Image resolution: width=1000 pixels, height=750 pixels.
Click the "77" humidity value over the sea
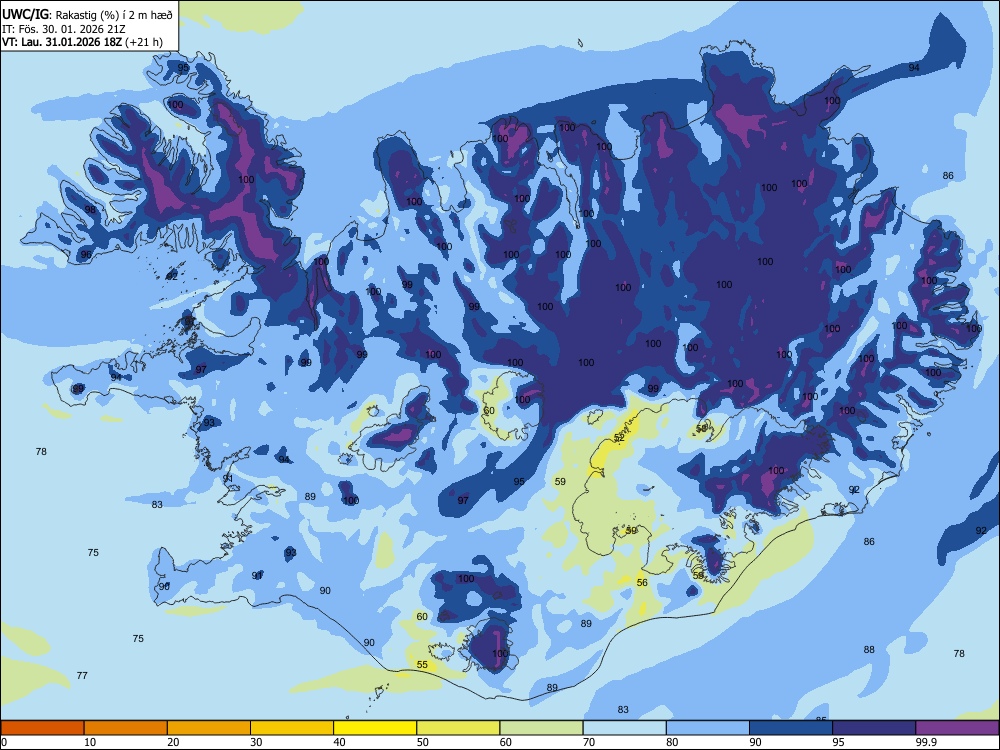(x=82, y=675)
